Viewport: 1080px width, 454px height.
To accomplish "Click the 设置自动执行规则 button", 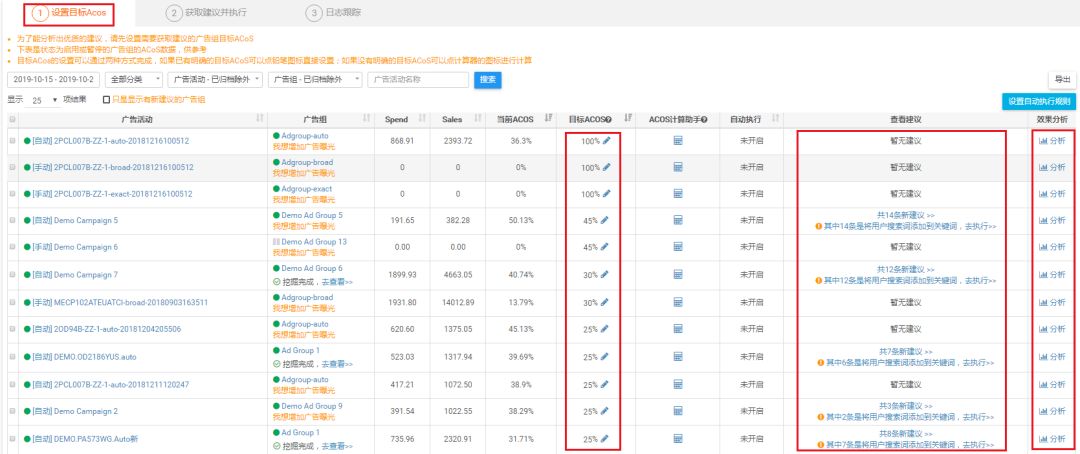I will (1039, 101).
